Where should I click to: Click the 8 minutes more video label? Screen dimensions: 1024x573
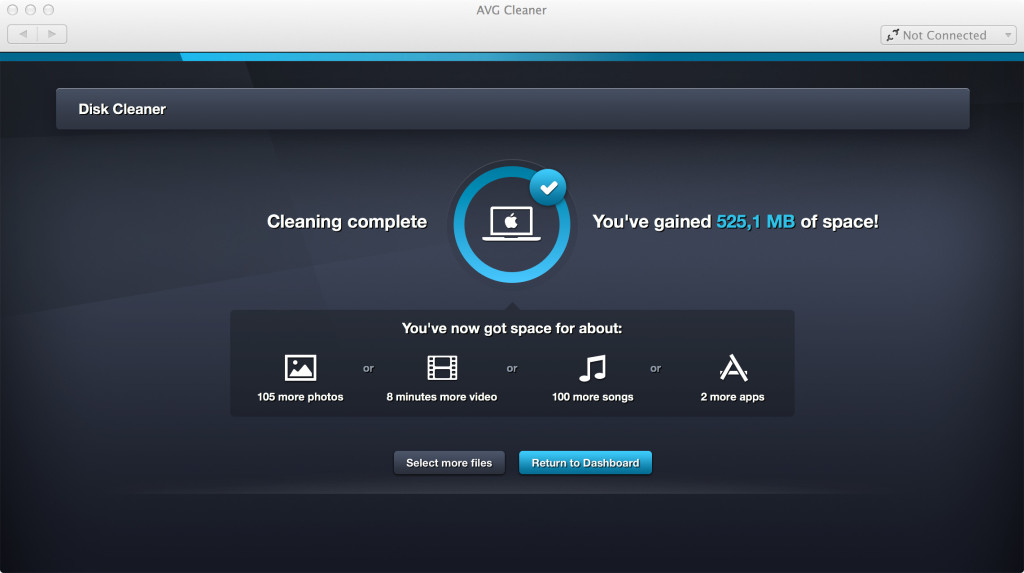pos(441,397)
